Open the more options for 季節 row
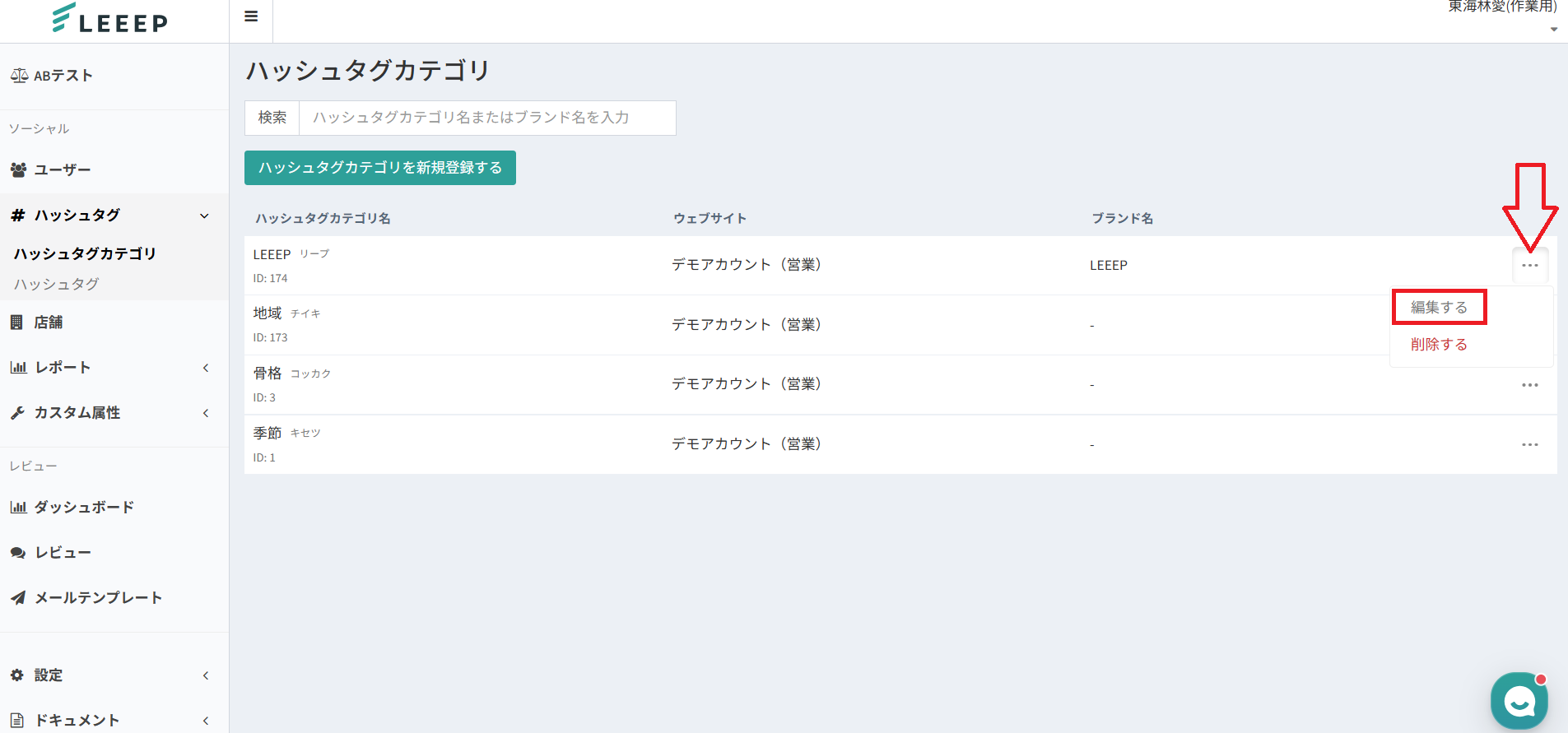This screenshot has width=1568, height=733. [x=1529, y=445]
